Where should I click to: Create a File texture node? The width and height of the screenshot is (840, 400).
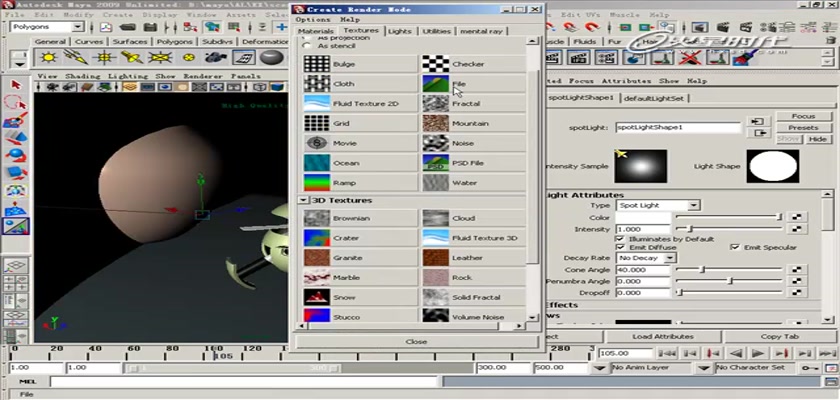point(474,84)
